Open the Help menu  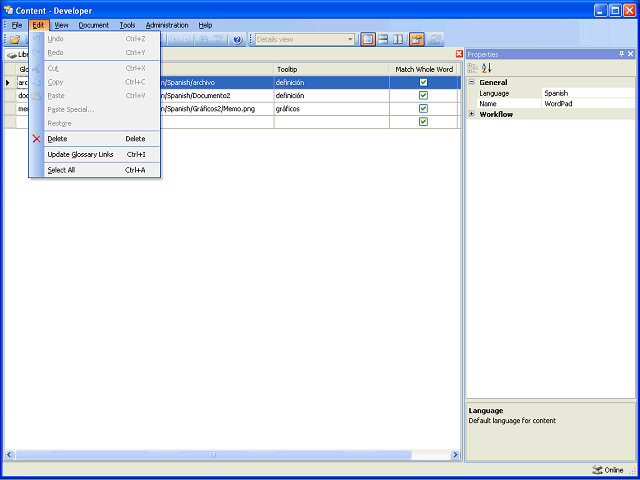click(x=205, y=25)
